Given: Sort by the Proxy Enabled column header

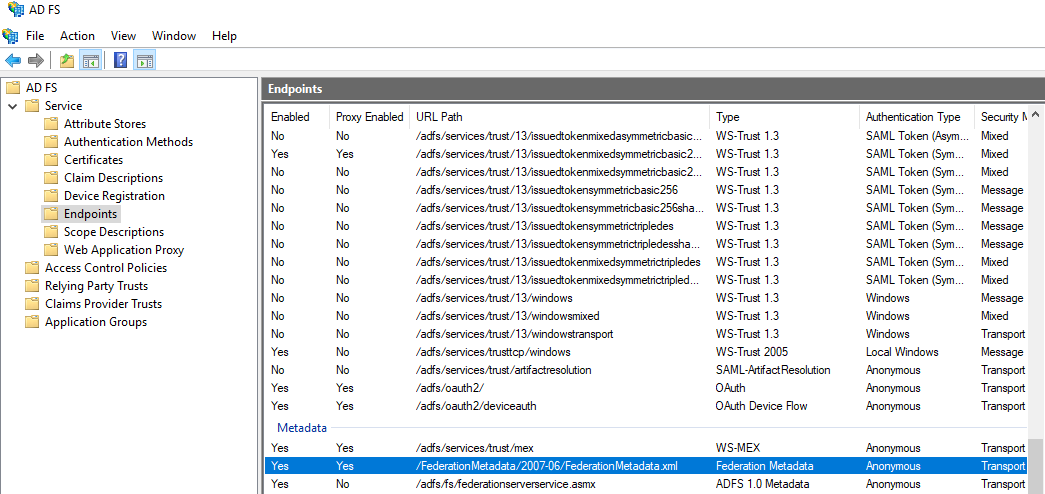Looking at the screenshot, I should pyautogui.click(x=369, y=117).
